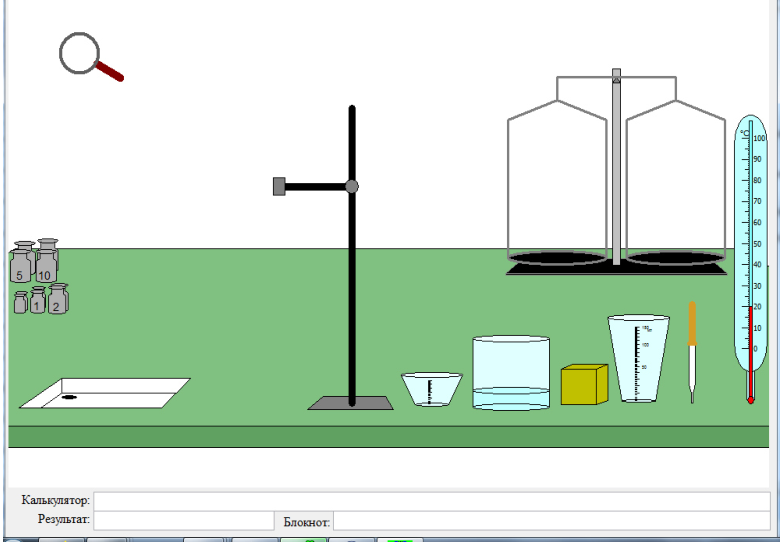
Task: Click the balance's central pillar
Action: 616,167
